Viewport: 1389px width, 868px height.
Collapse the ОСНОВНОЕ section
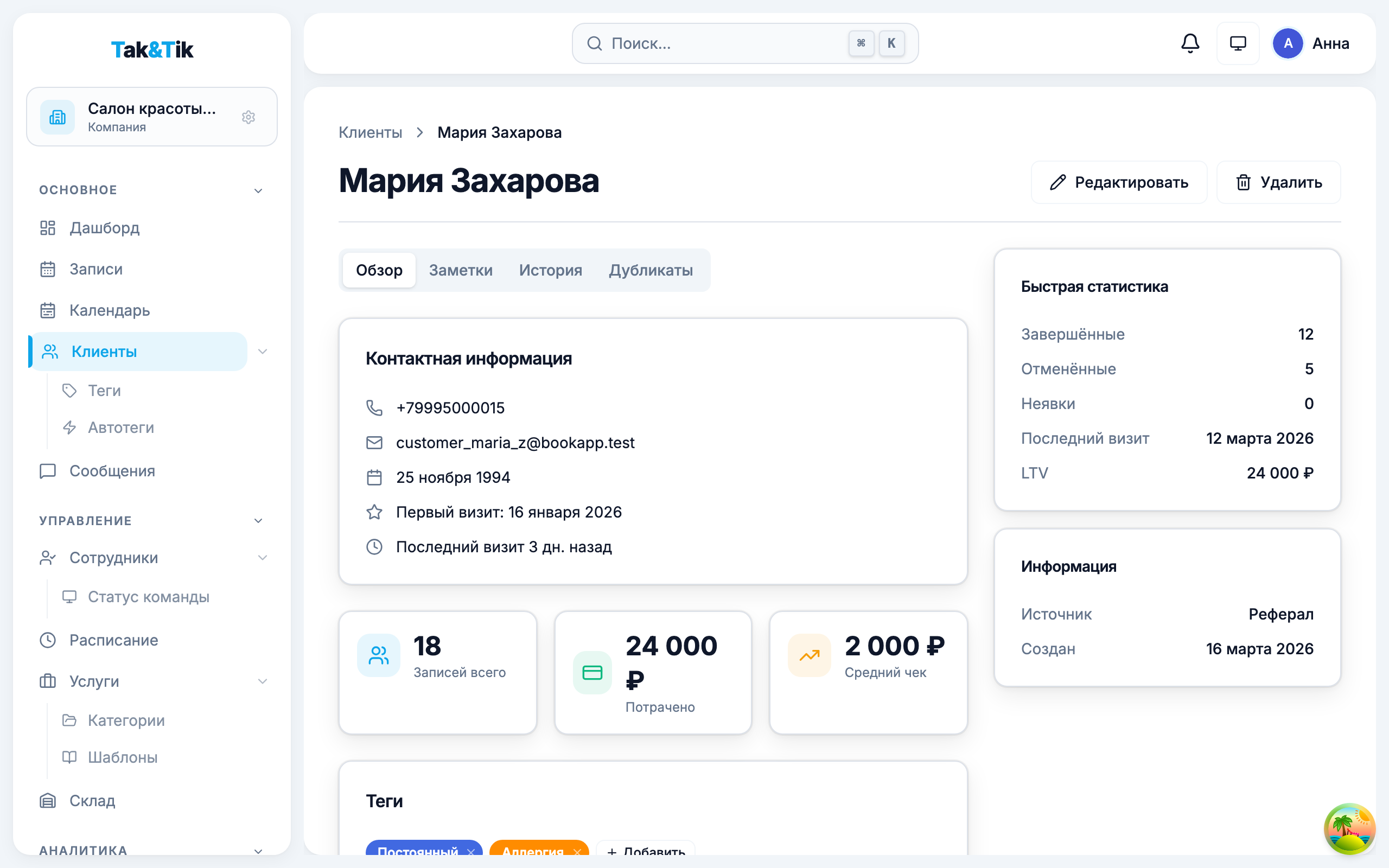pos(259,189)
